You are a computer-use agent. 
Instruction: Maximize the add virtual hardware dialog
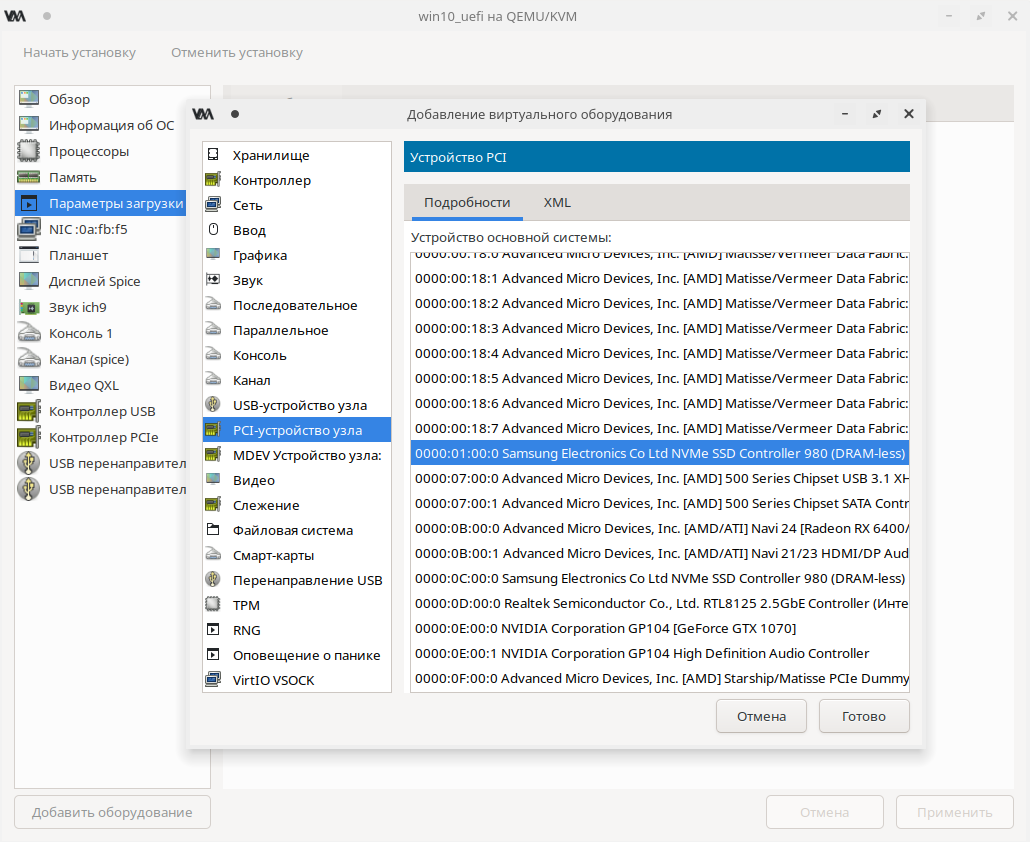coord(876,114)
